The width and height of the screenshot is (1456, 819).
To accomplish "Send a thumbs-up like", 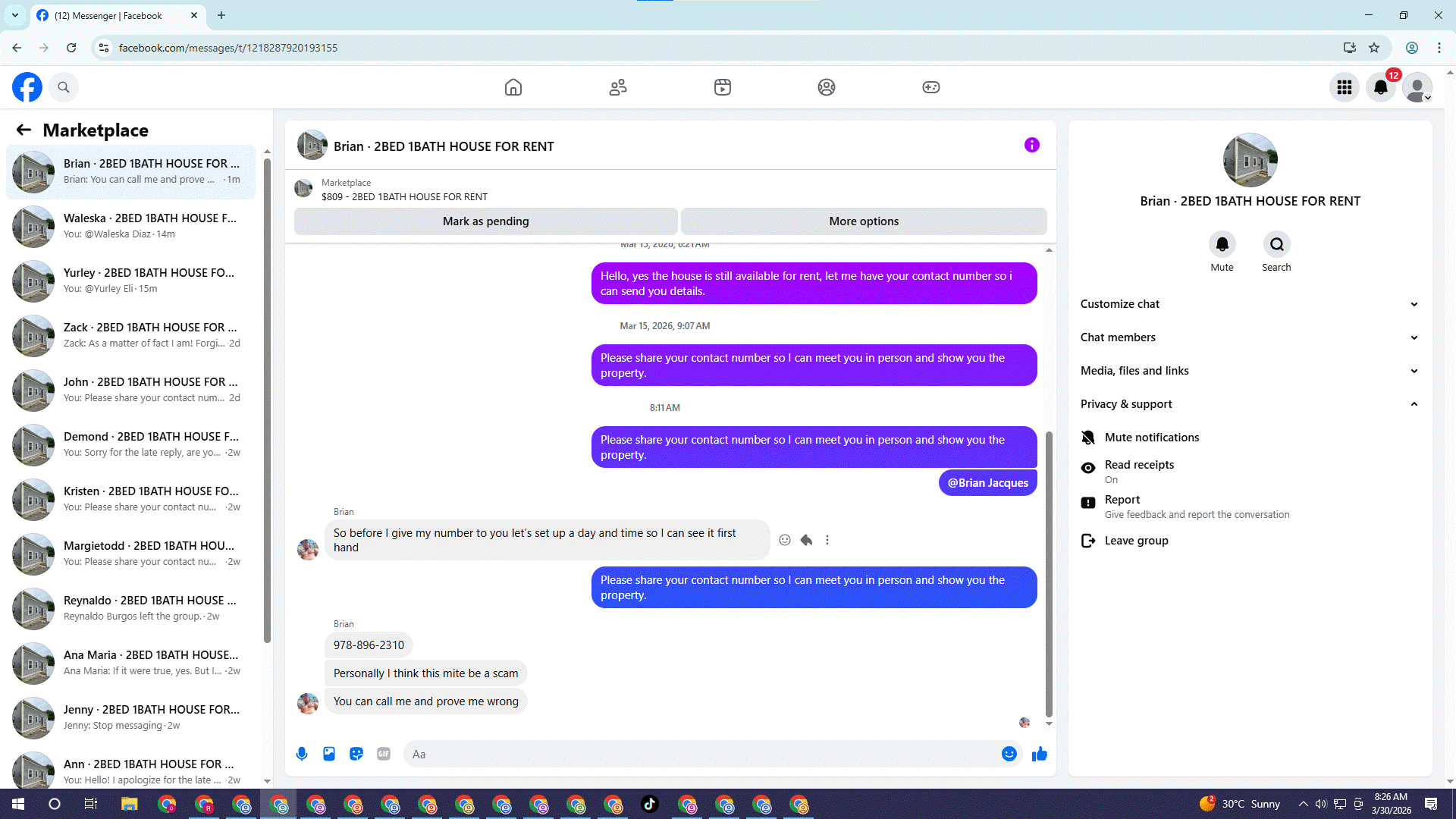I will (1040, 754).
